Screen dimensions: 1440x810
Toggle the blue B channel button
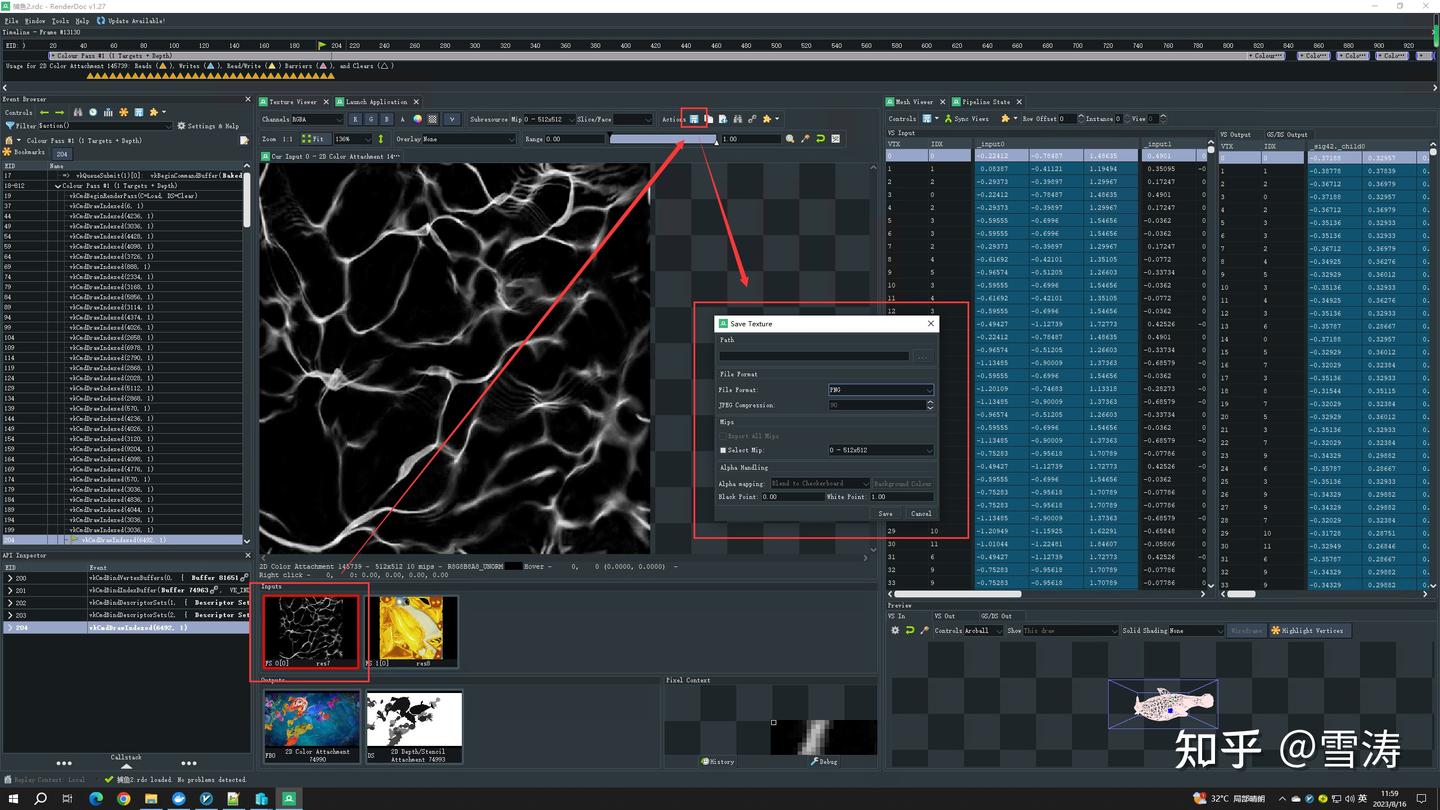click(x=387, y=119)
